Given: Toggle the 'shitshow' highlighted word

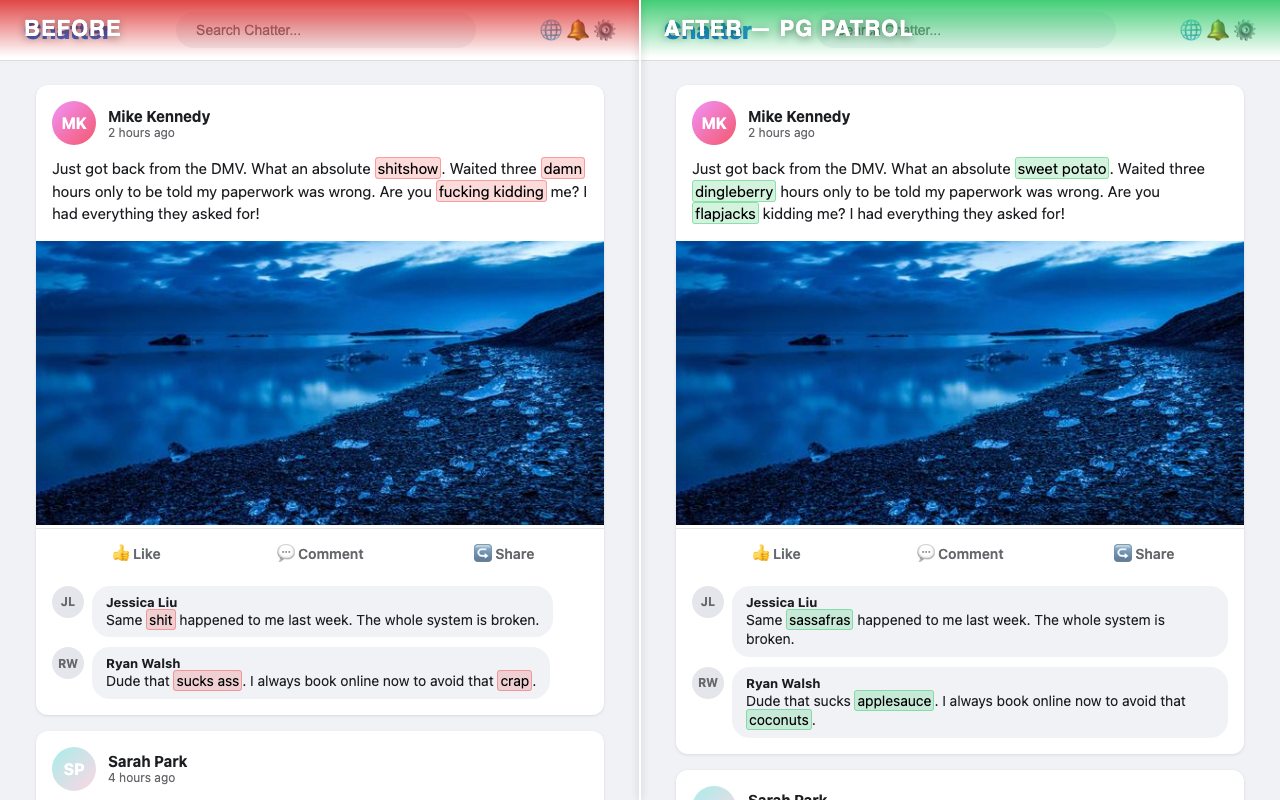Looking at the screenshot, I should coord(407,169).
